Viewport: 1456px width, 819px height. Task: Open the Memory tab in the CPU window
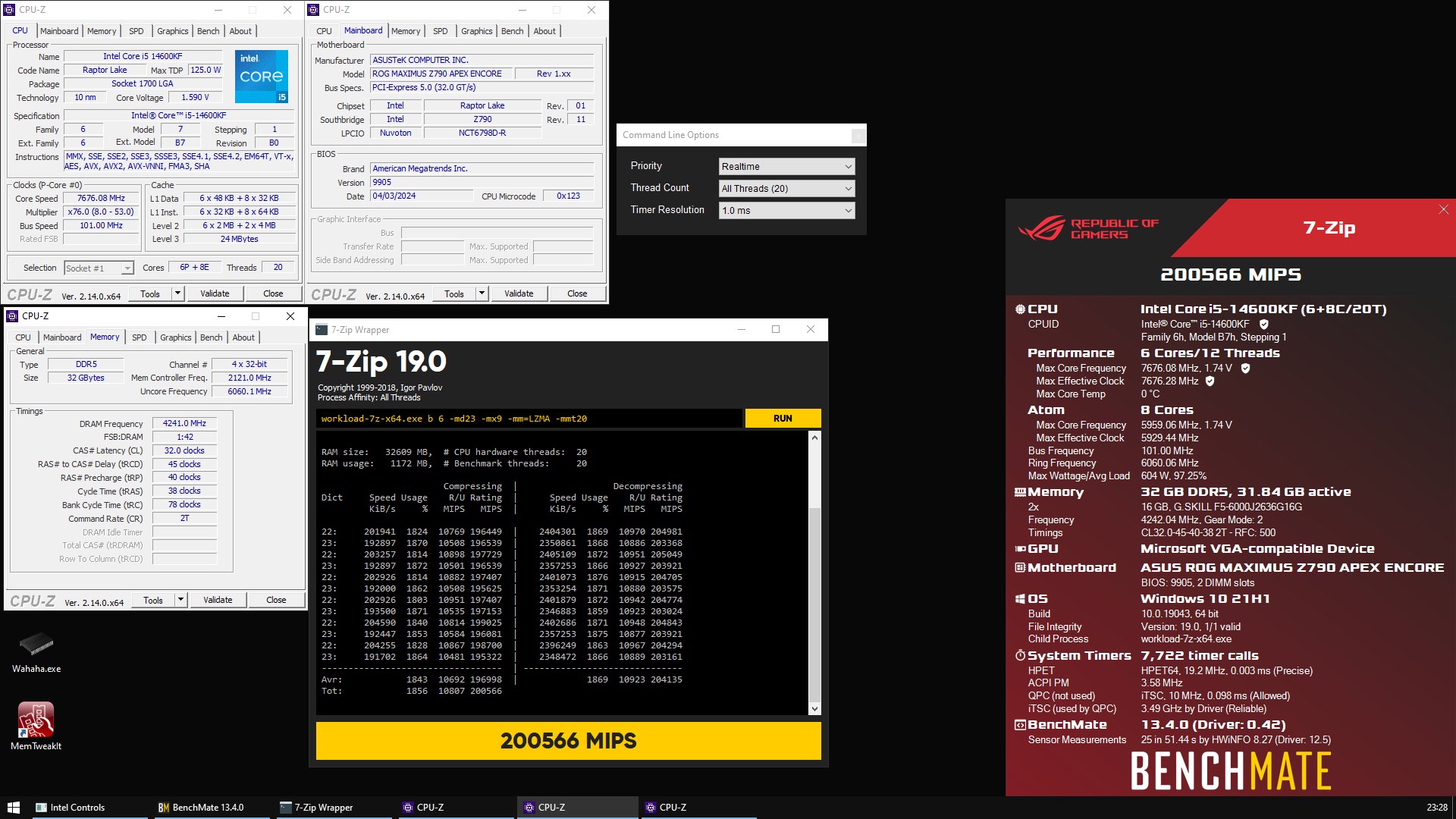(x=102, y=31)
